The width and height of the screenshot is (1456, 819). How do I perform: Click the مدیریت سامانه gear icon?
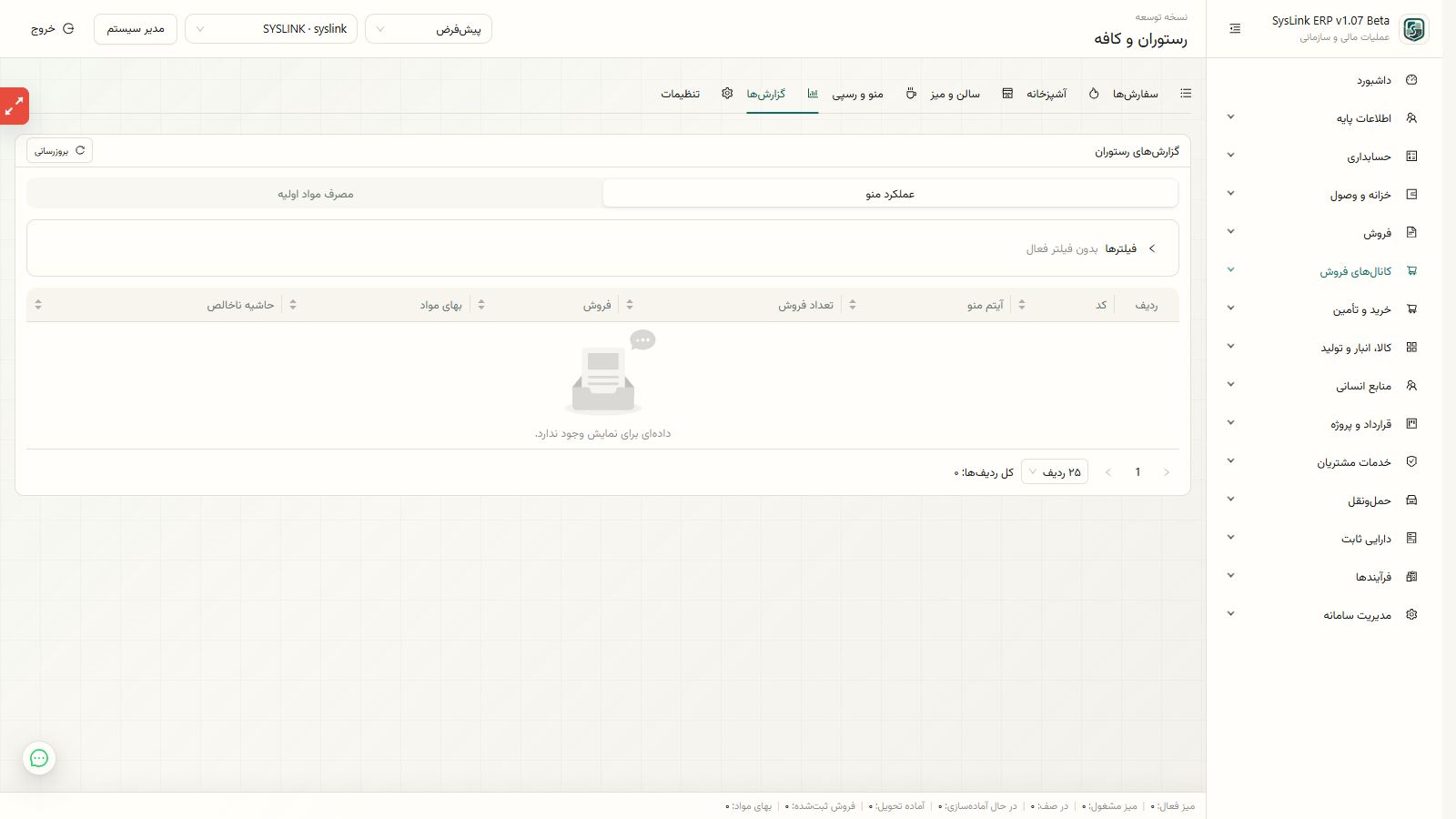pyautogui.click(x=1411, y=615)
